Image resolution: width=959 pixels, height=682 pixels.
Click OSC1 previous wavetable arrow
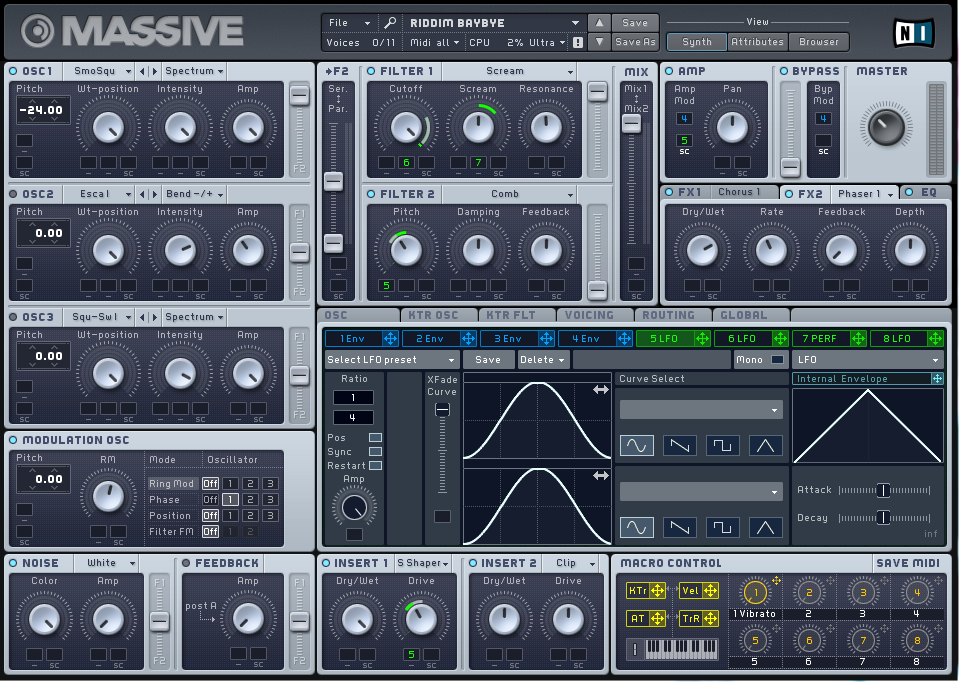(x=143, y=72)
